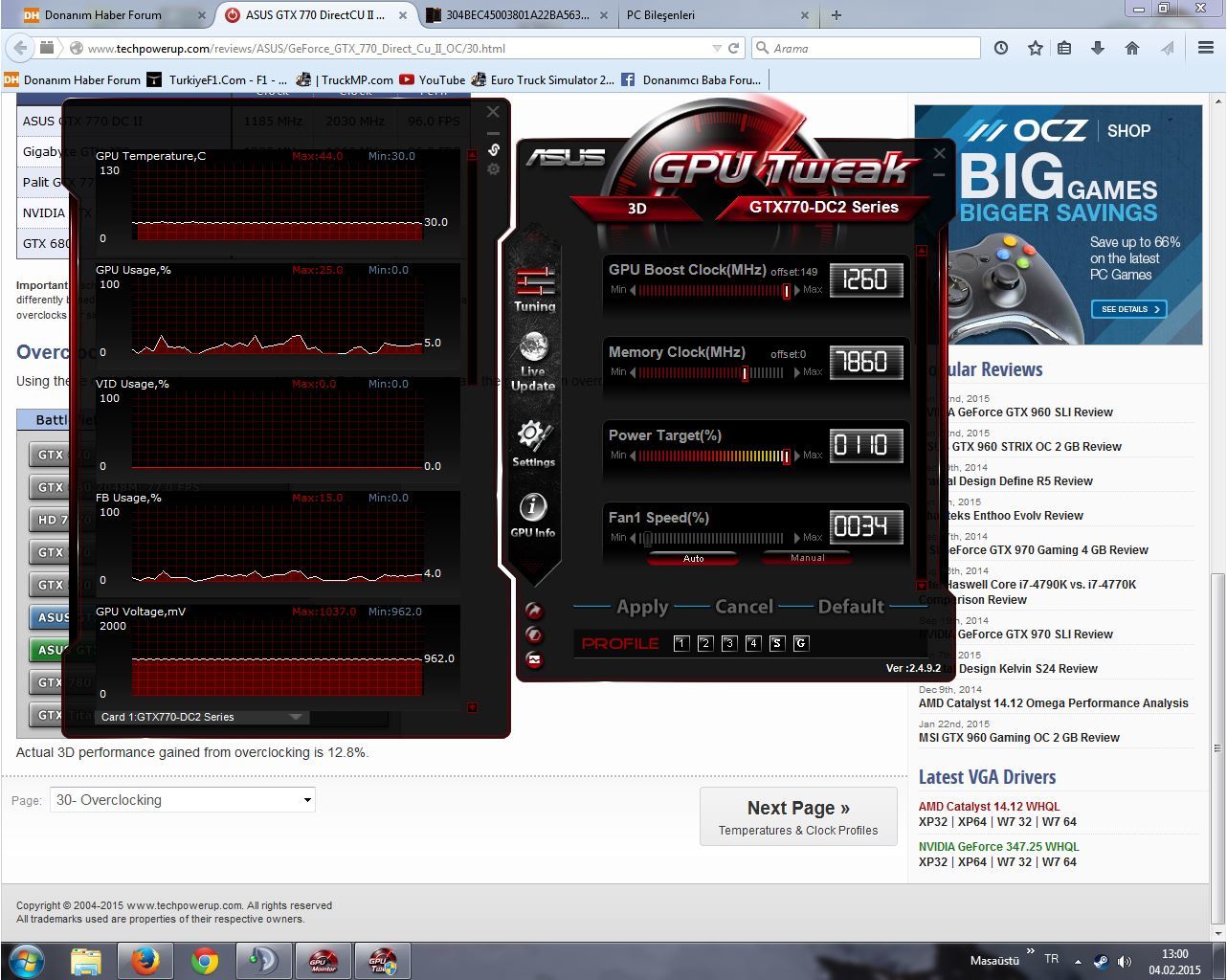Open TruckMP.com bookmark
Screen dimensions: 1227x980
(x=345, y=80)
